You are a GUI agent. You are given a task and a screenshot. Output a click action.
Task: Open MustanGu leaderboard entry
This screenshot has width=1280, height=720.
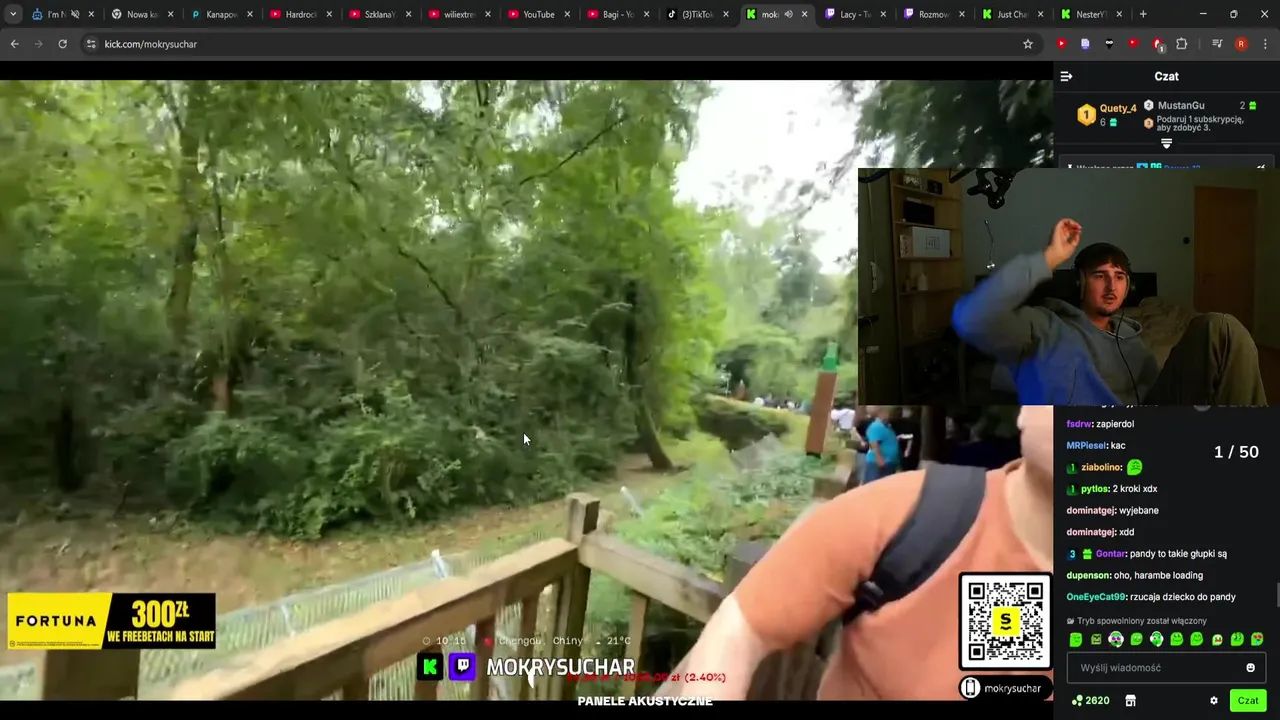pyautogui.click(x=1180, y=105)
